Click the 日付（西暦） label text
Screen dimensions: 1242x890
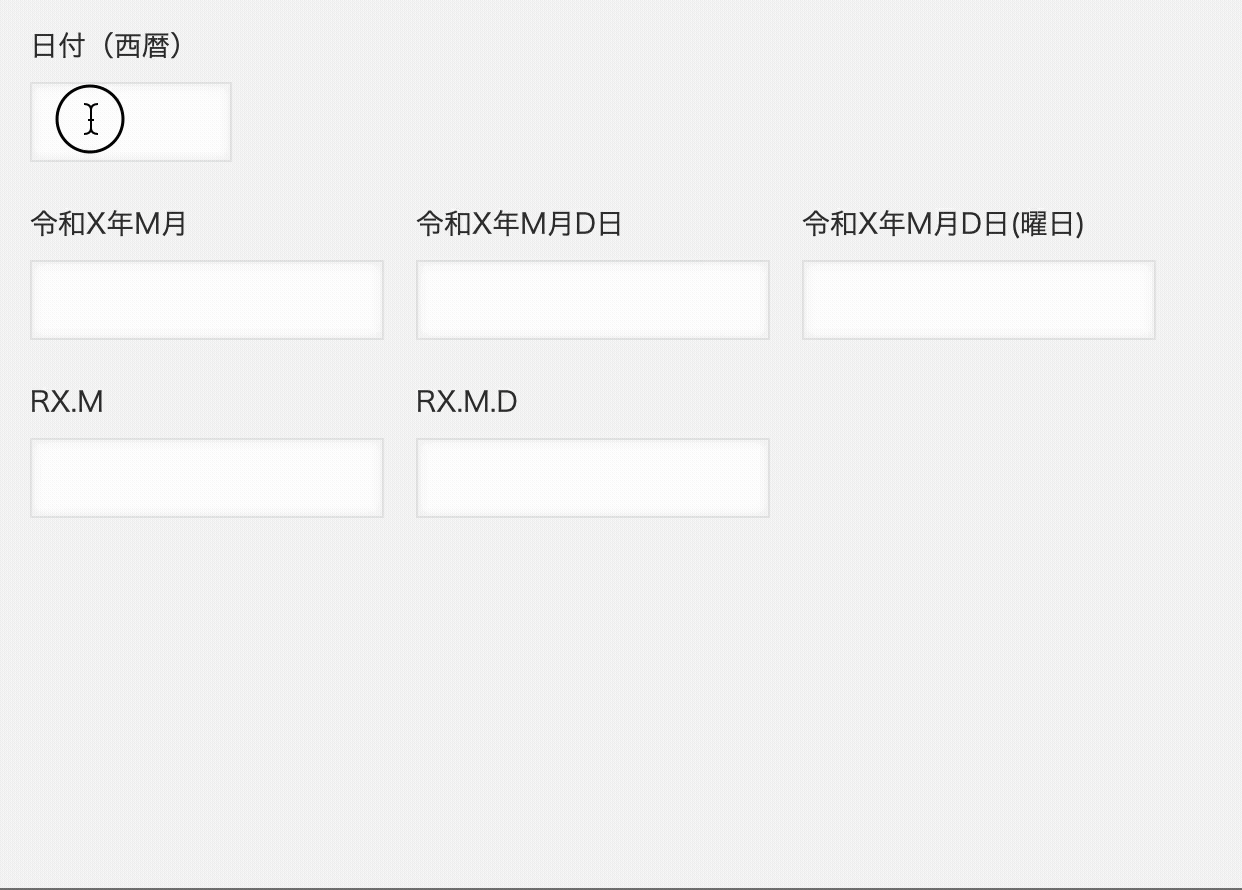(x=107, y=46)
